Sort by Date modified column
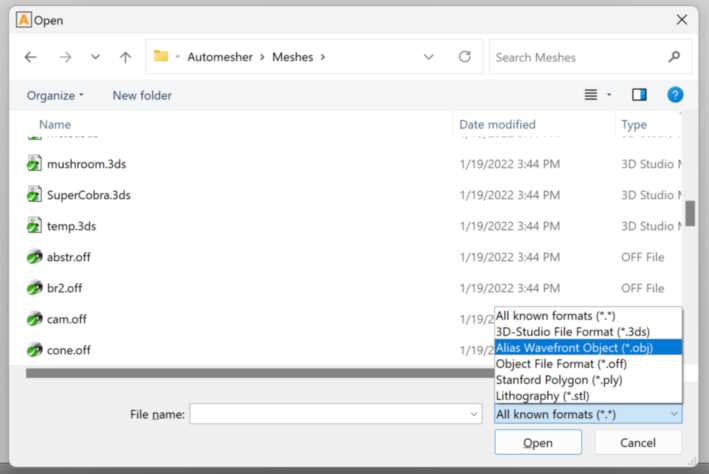 click(x=497, y=124)
